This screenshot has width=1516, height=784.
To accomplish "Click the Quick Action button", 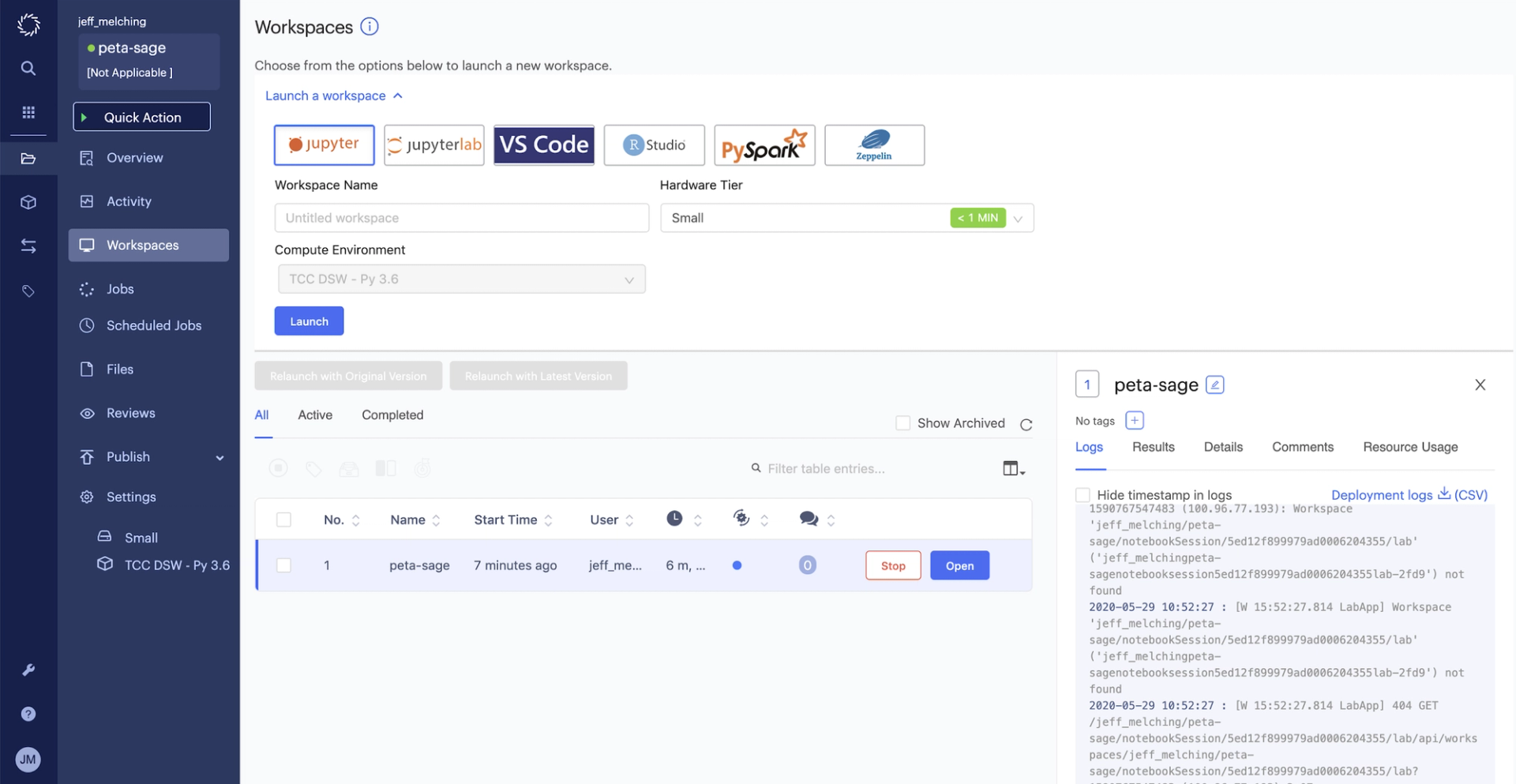I will coord(142,117).
